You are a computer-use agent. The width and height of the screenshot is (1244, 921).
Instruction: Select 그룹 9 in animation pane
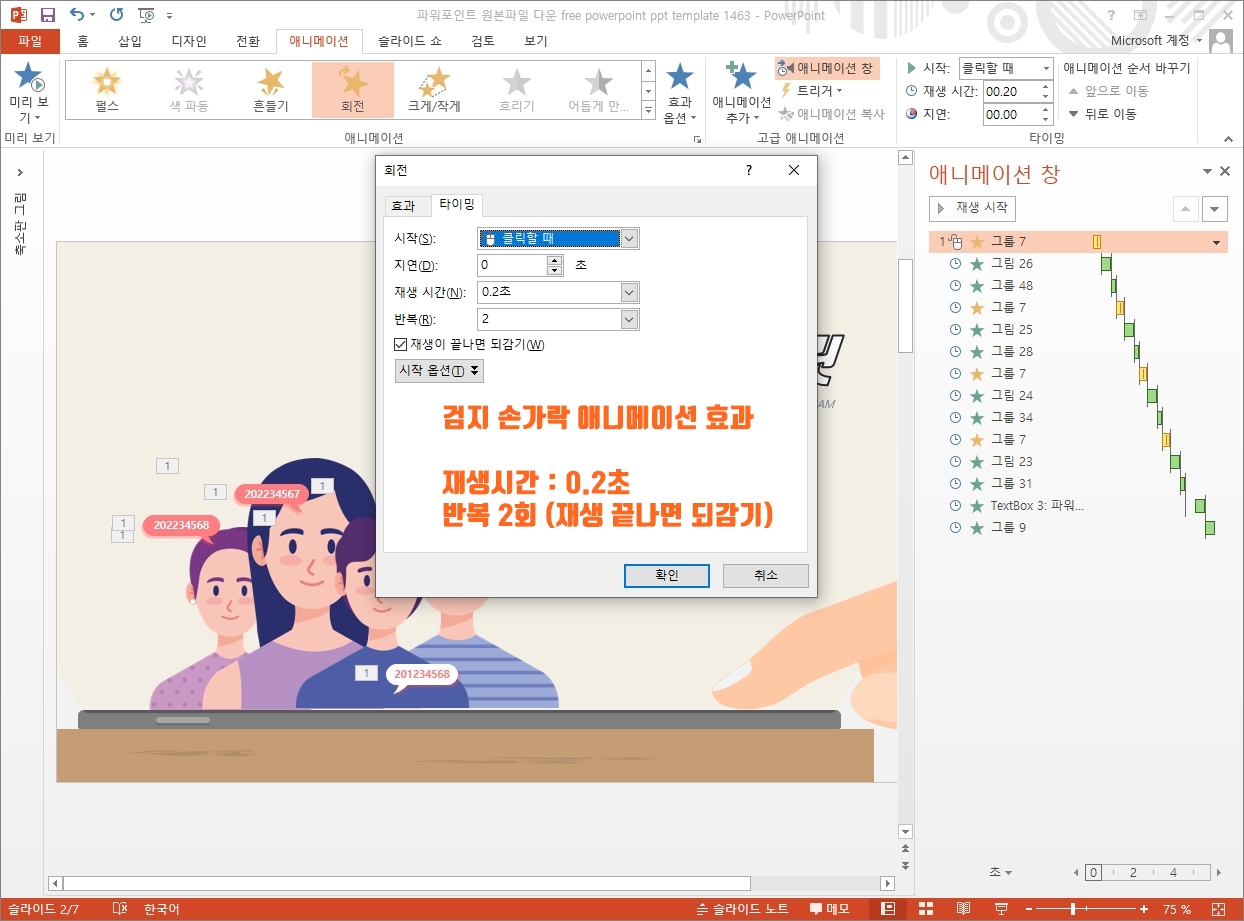(x=1008, y=528)
